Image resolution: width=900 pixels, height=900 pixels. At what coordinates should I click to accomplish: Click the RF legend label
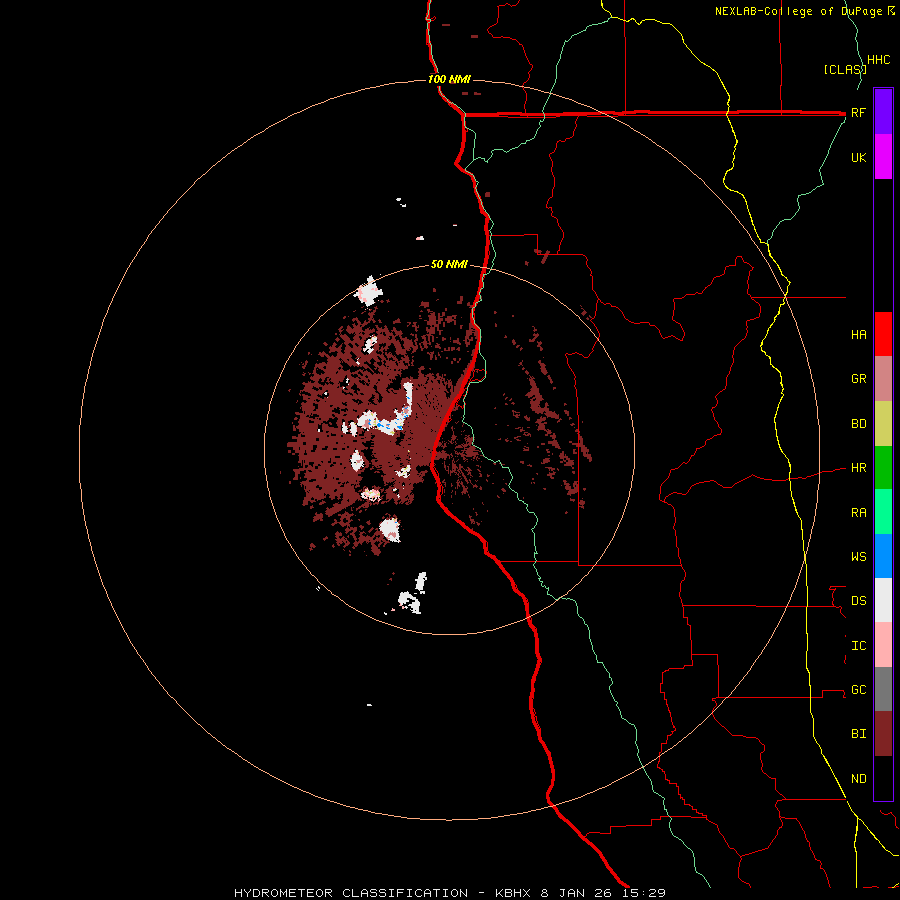(x=858, y=112)
